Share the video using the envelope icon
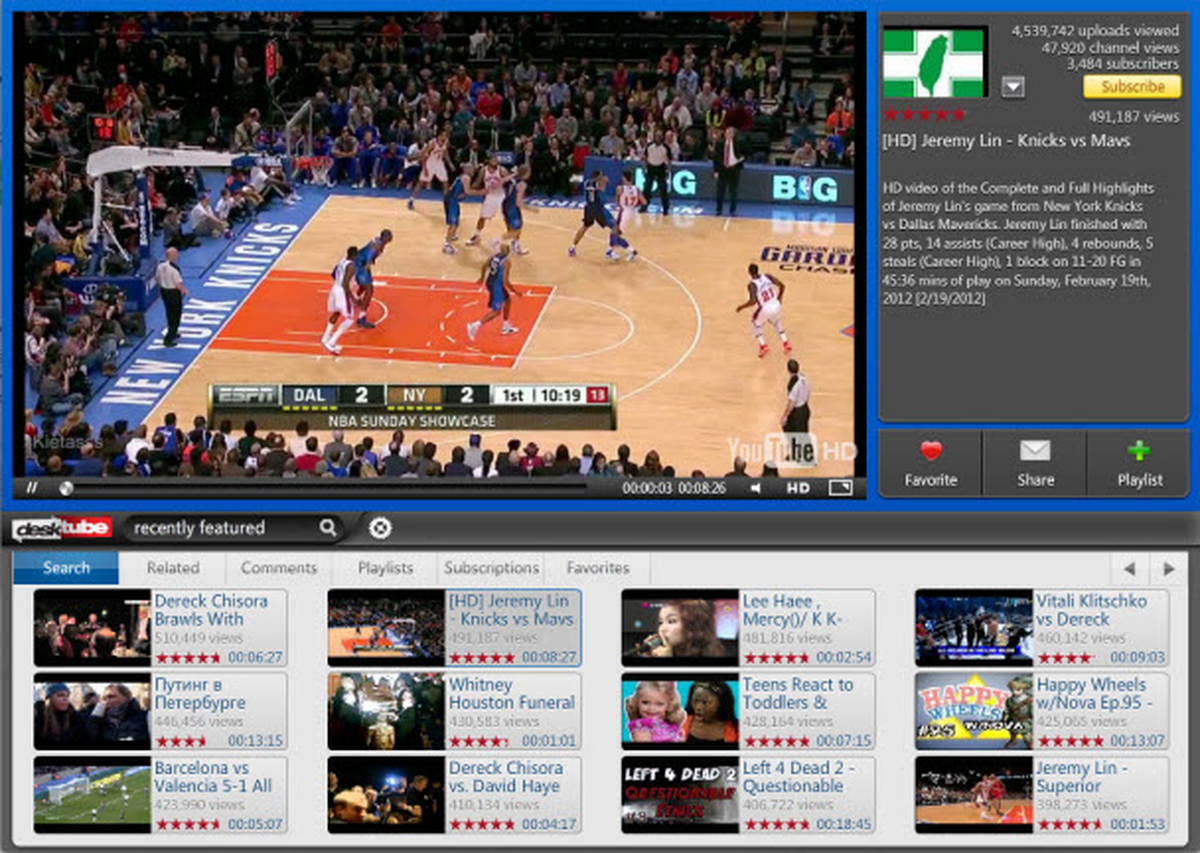1200x853 pixels. pos(1035,464)
